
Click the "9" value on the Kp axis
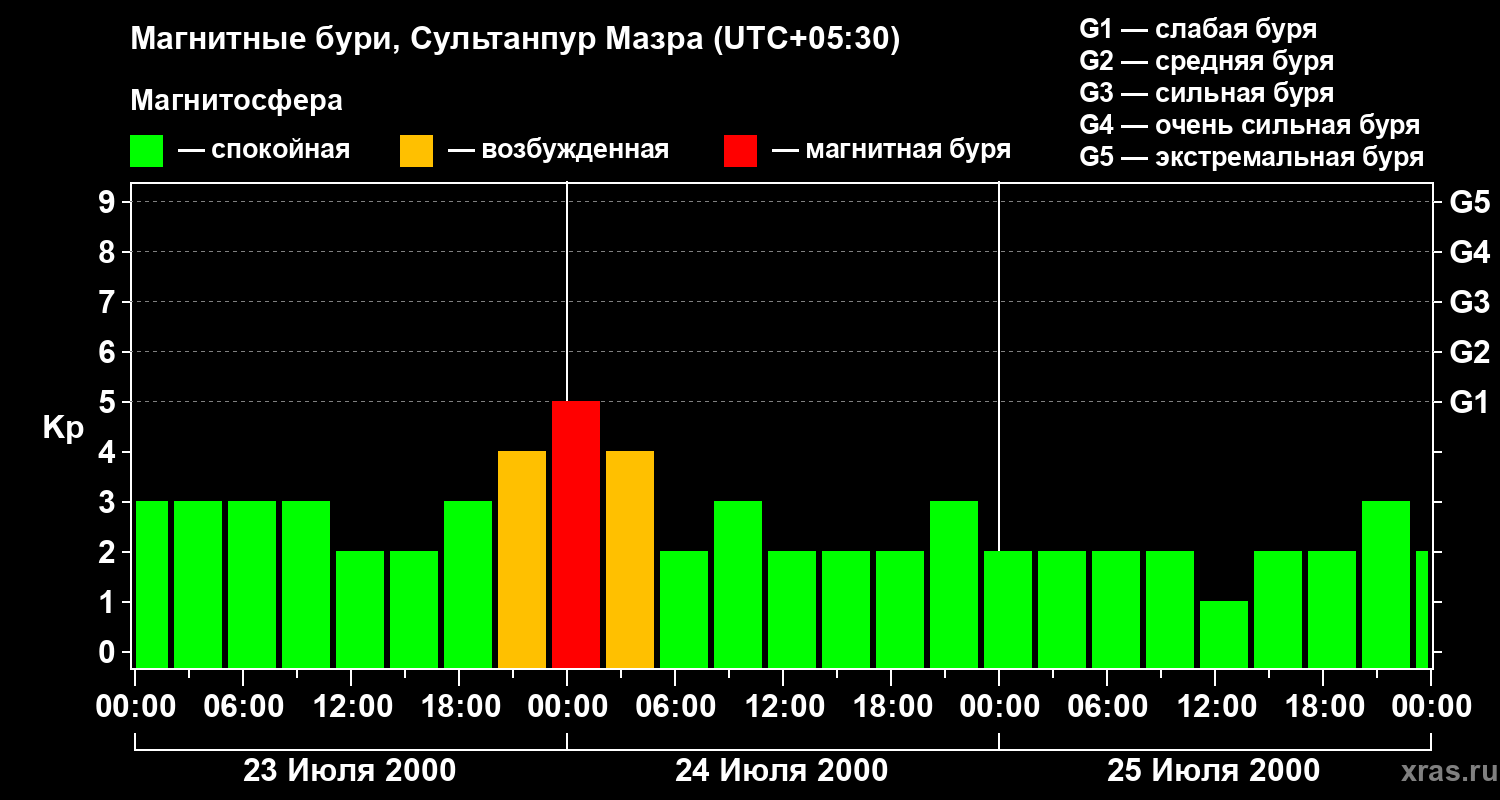(x=109, y=202)
